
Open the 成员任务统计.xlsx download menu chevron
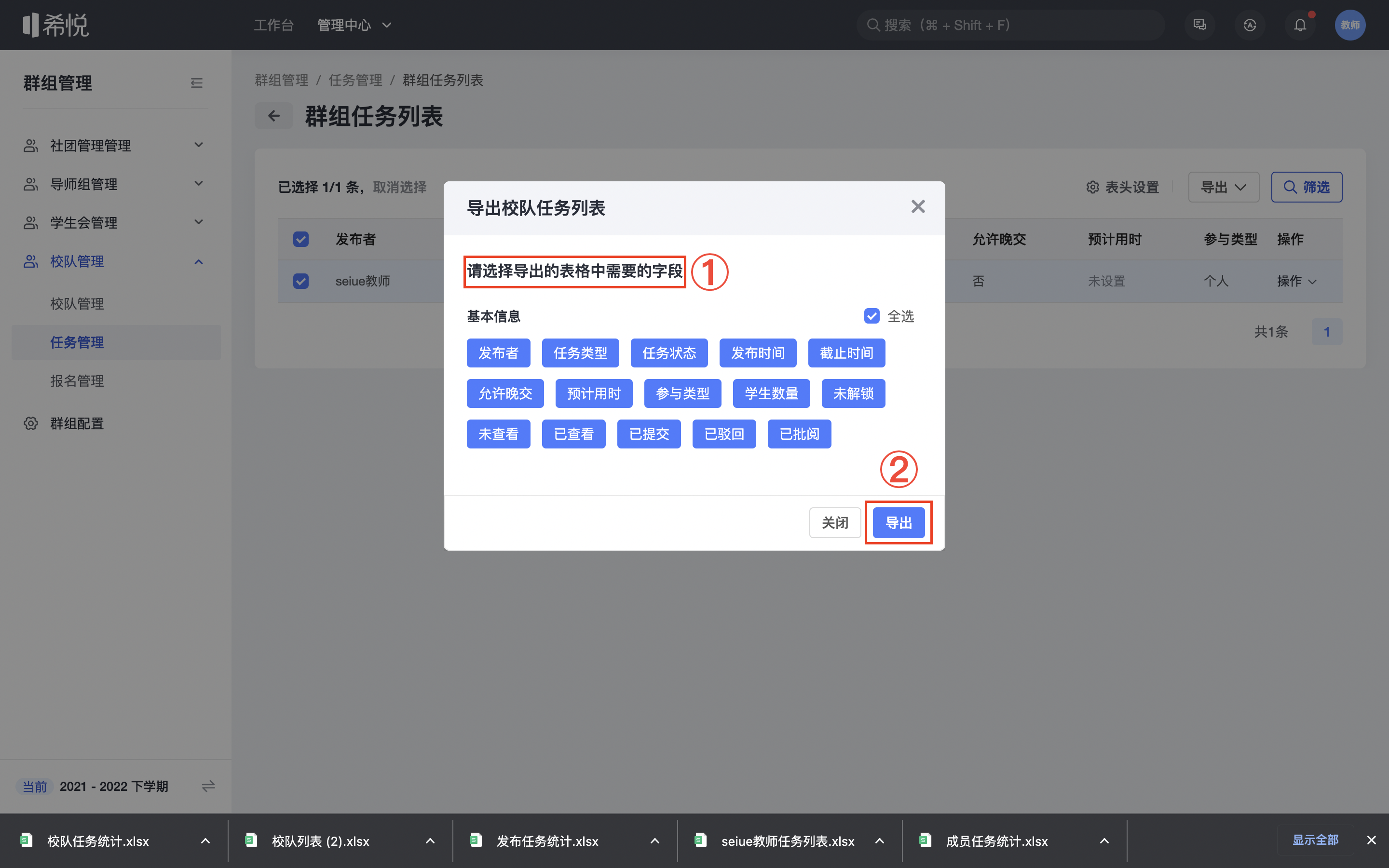point(1104,841)
